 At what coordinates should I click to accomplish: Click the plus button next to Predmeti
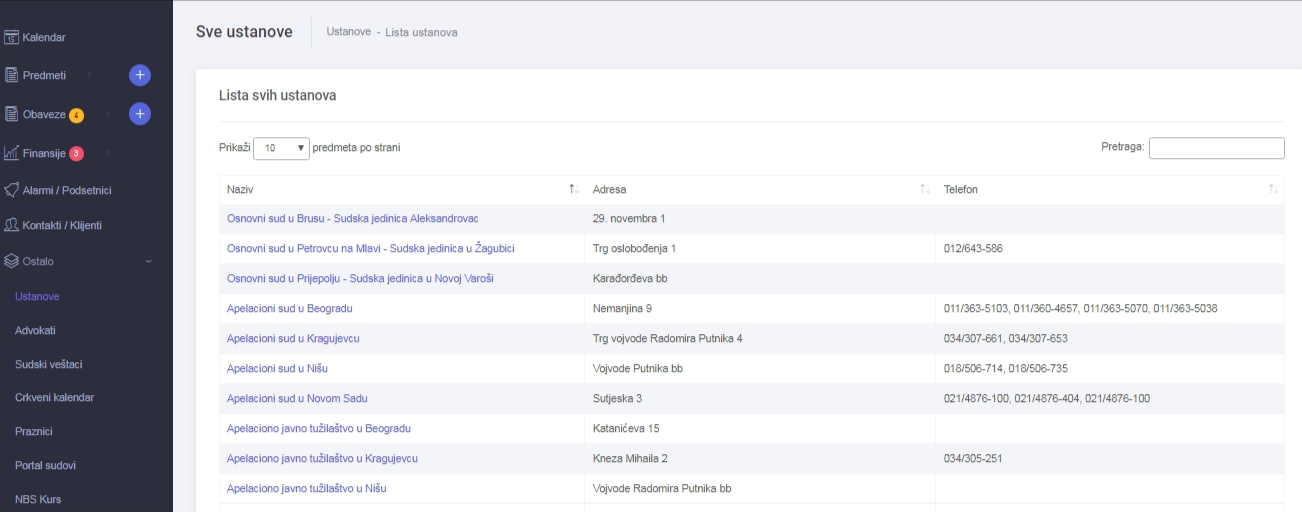[140, 75]
